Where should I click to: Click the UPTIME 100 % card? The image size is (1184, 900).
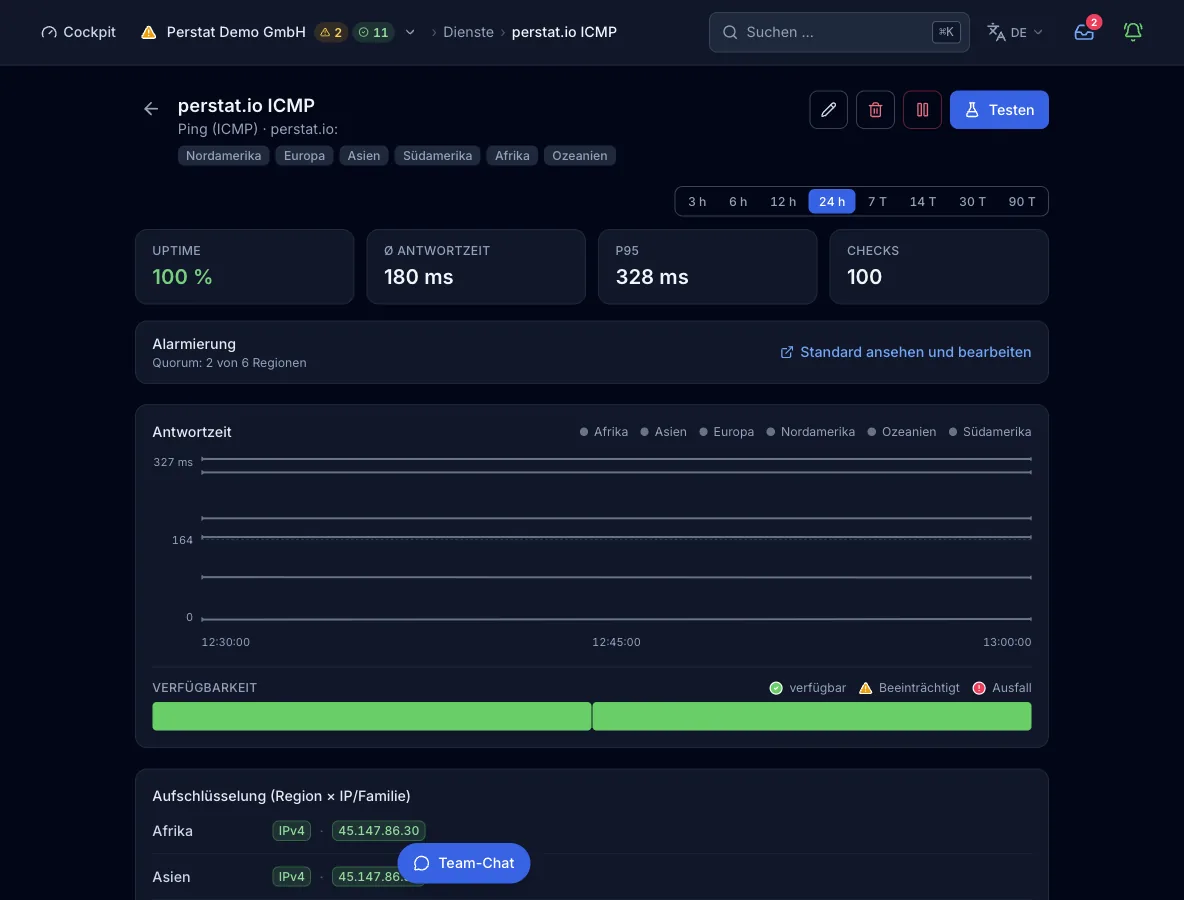point(245,267)
